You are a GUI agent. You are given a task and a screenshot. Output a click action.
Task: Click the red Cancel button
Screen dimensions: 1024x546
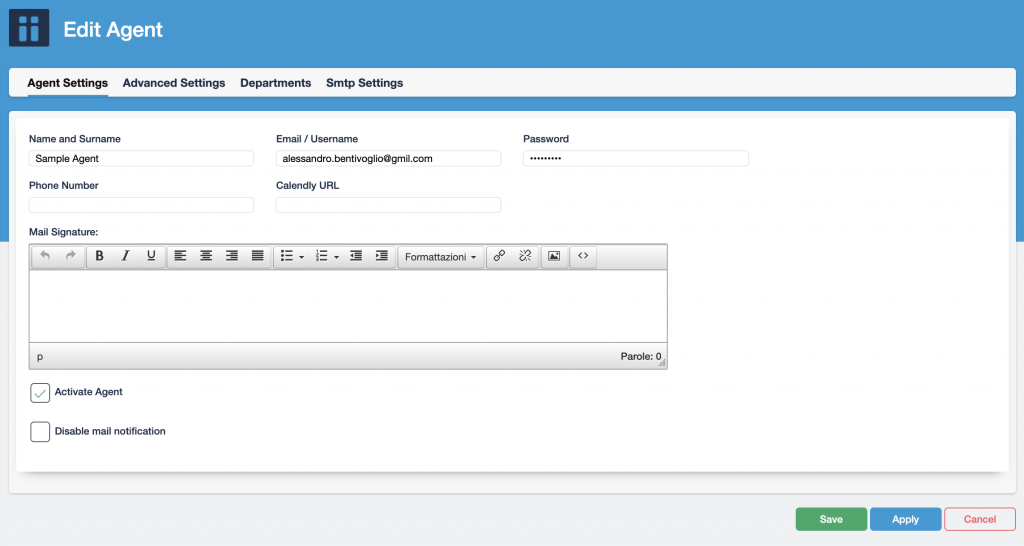(979, 519)
